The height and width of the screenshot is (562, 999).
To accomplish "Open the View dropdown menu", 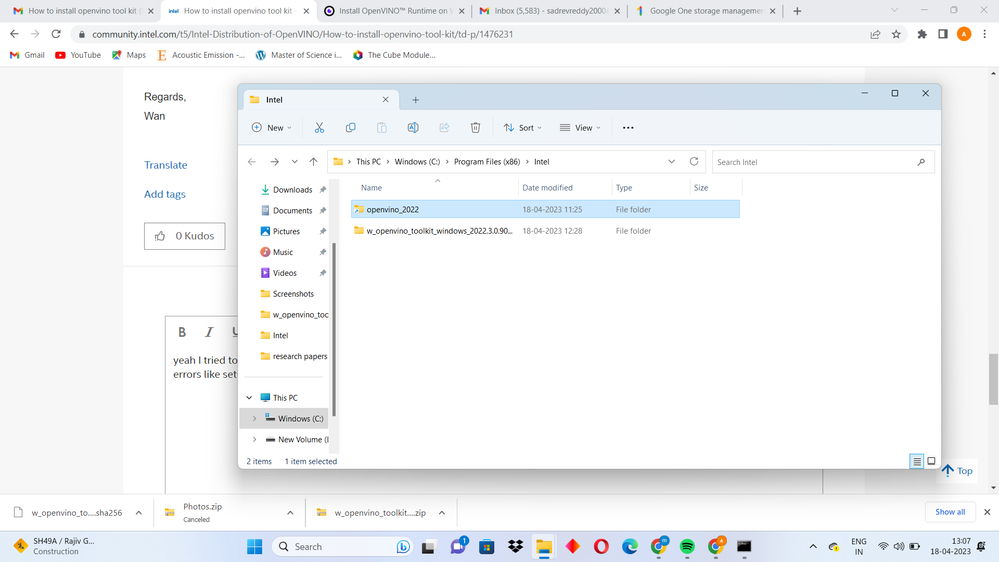I will [580, 128].
